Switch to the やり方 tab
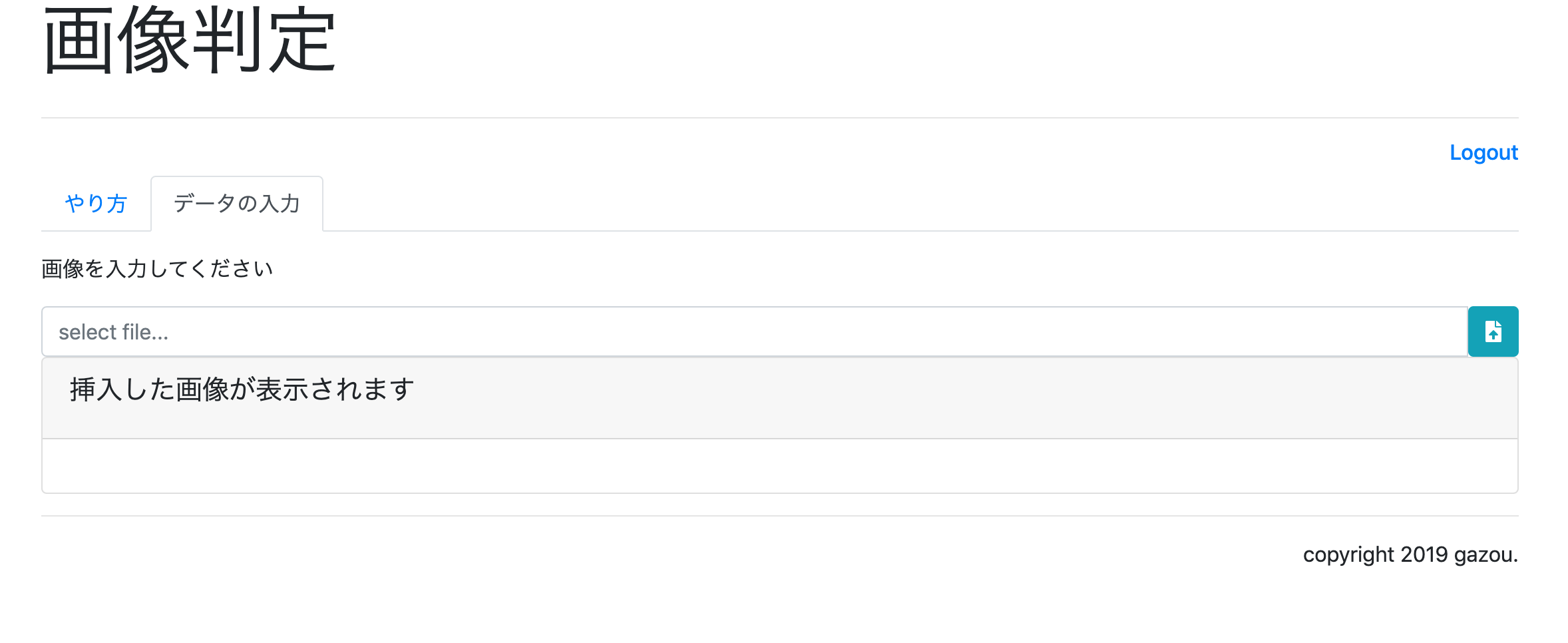Image resolution: width=1568 pixels, height=643 pixels. tap(96, 204)
